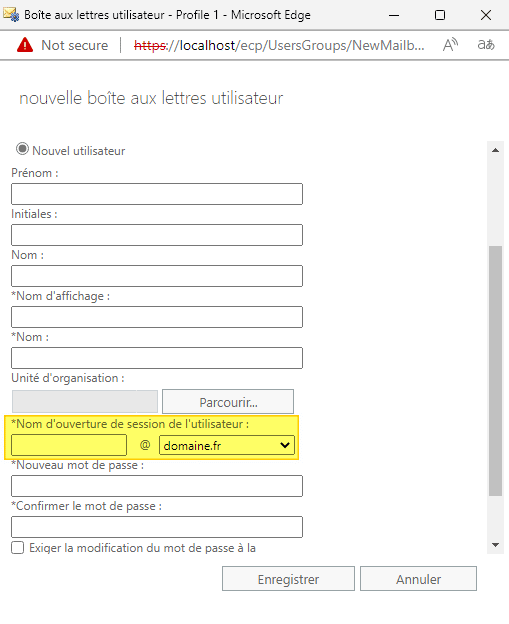509x624 pixels.
Task: Click the vertical scrollbar thumb
Action: point(495,371)
